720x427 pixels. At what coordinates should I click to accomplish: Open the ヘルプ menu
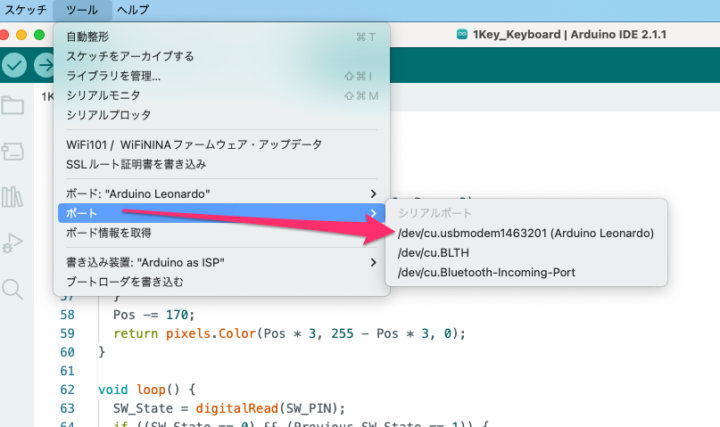133,9
